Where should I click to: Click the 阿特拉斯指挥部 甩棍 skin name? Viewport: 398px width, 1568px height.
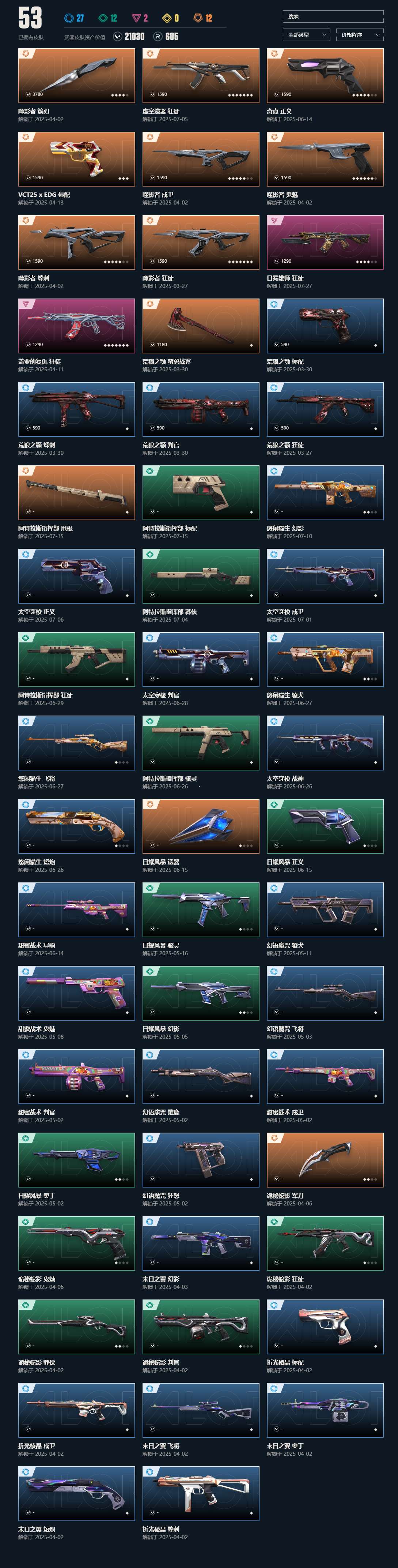point(46,528)
